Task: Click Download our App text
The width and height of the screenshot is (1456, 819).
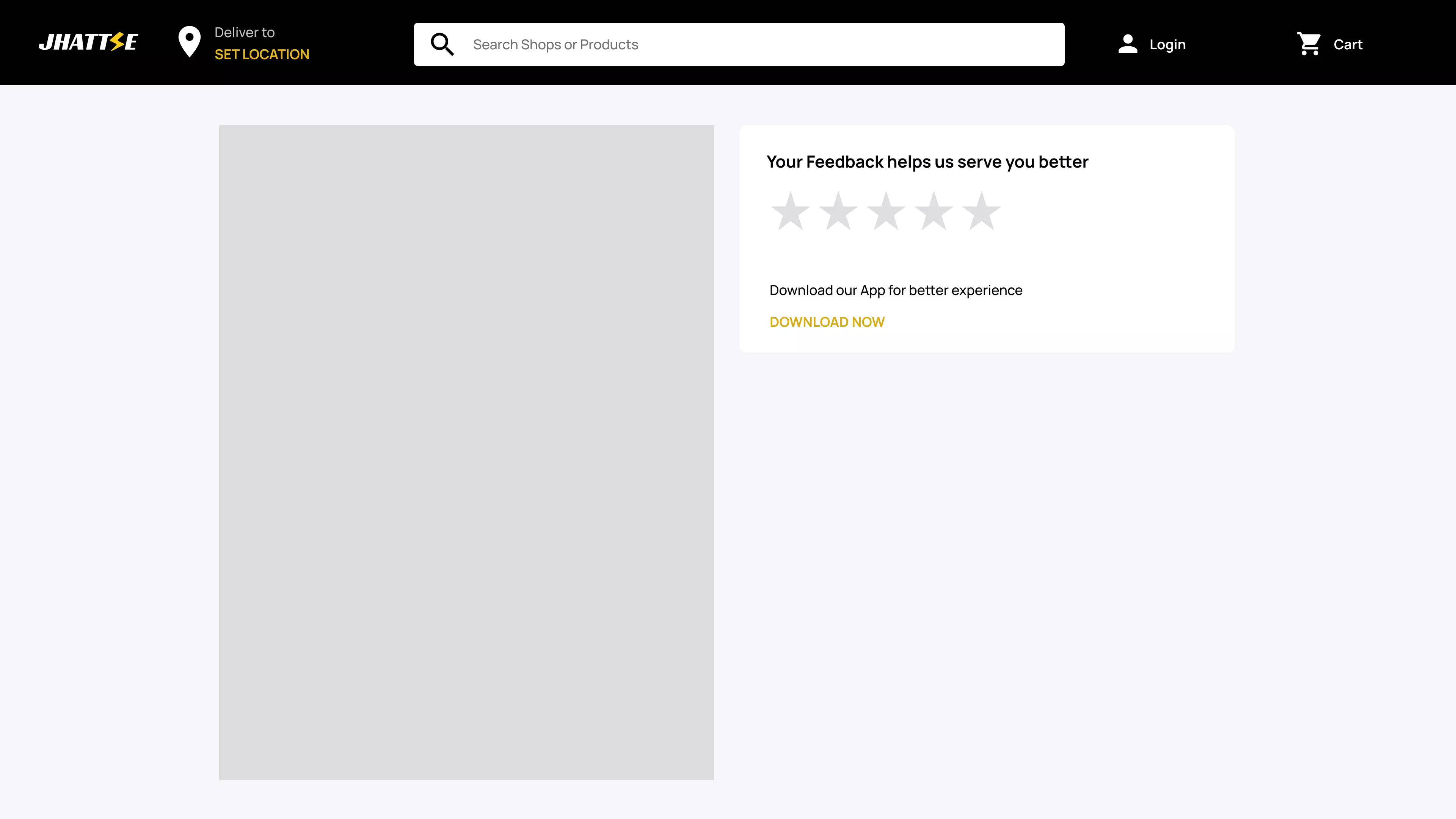Action: [x=896, y=290]
